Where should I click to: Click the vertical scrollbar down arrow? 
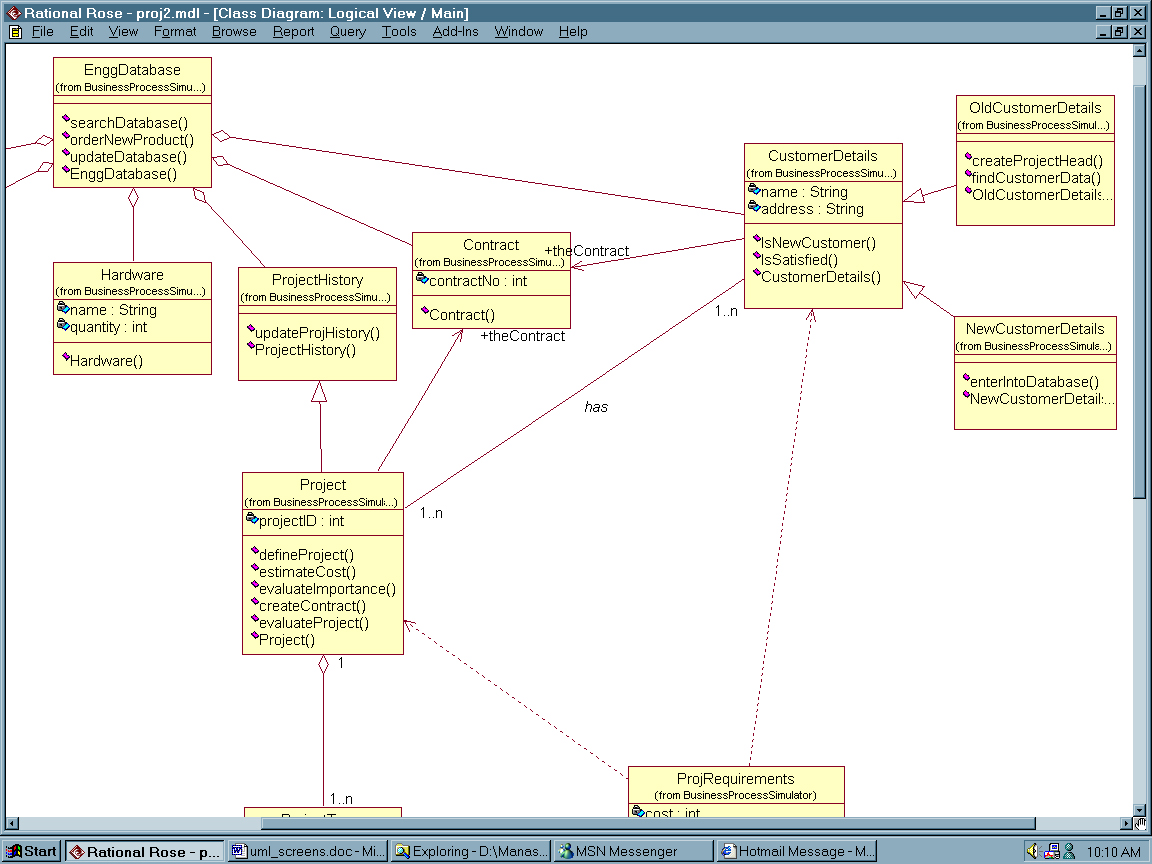pyautogui.click(x=1140, y=810)
